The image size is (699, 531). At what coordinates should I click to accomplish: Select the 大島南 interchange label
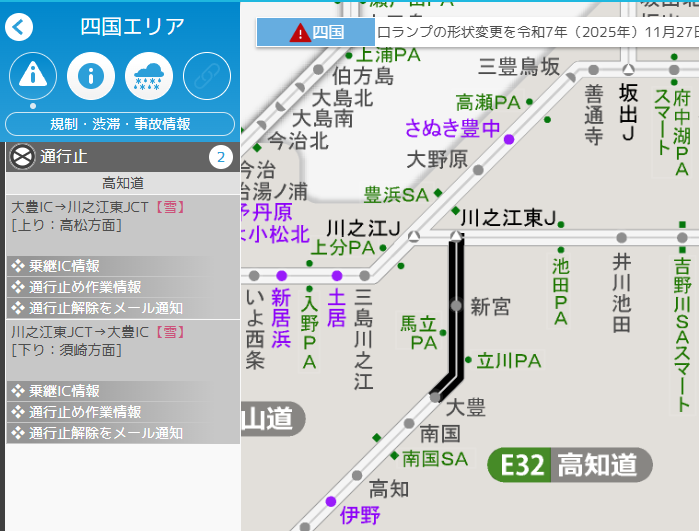point(322,119)
